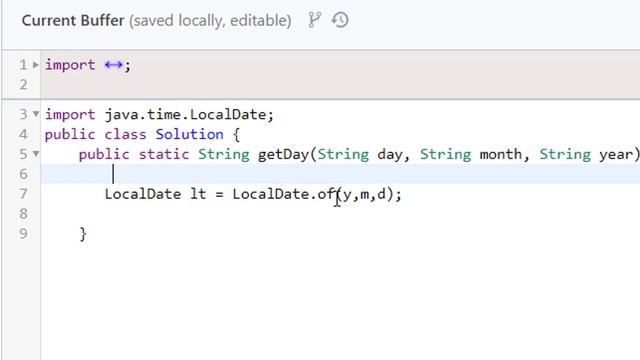Click the 'Current Buffer' title text
Viewport: 640px width, 360px height.
click(x=73, y=20)
